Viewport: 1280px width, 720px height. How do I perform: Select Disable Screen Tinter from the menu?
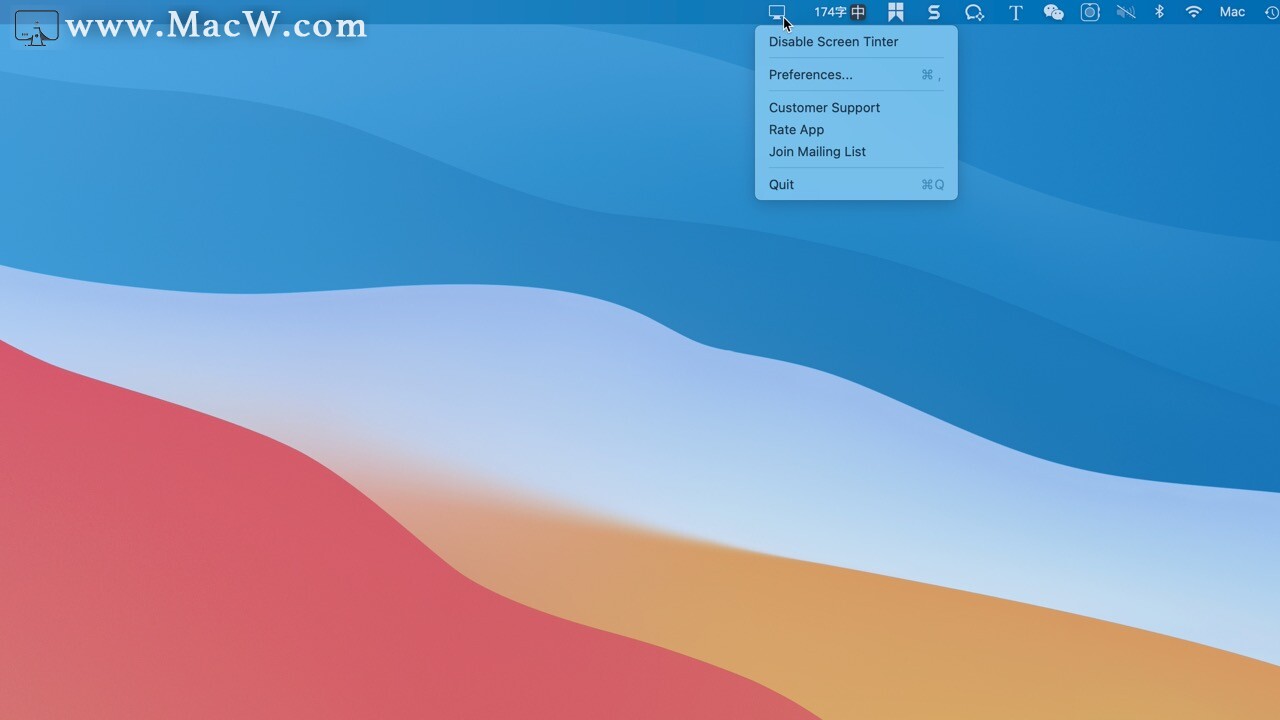[833, 41]
